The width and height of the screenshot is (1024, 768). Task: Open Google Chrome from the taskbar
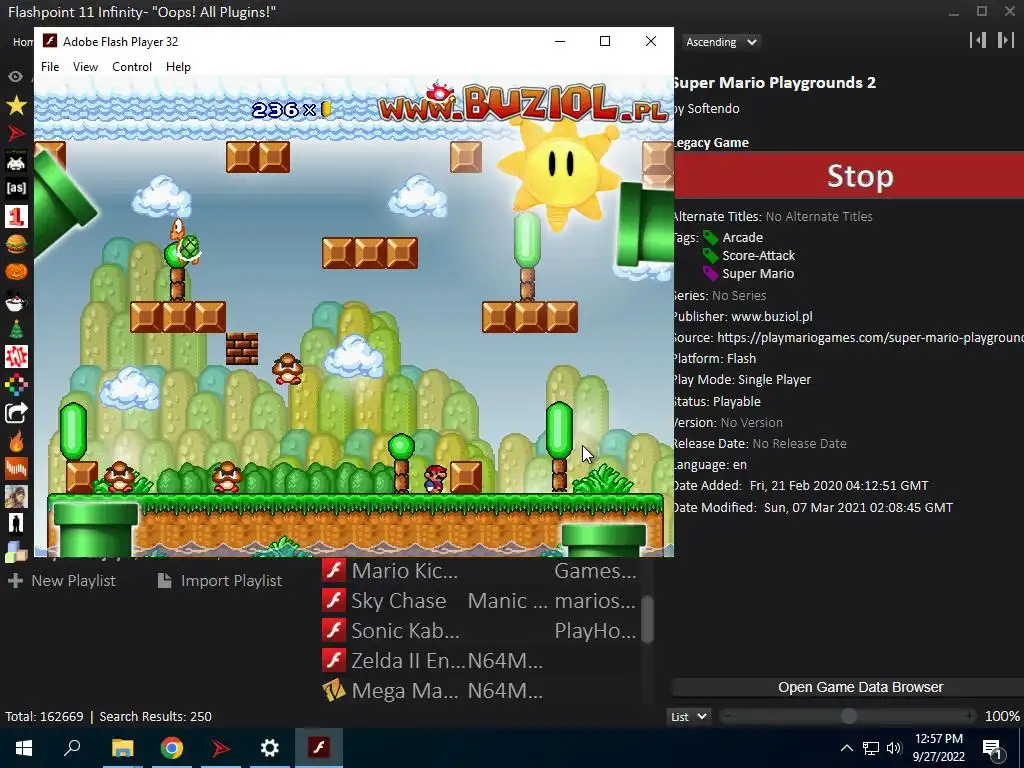[x=172, y=748]
